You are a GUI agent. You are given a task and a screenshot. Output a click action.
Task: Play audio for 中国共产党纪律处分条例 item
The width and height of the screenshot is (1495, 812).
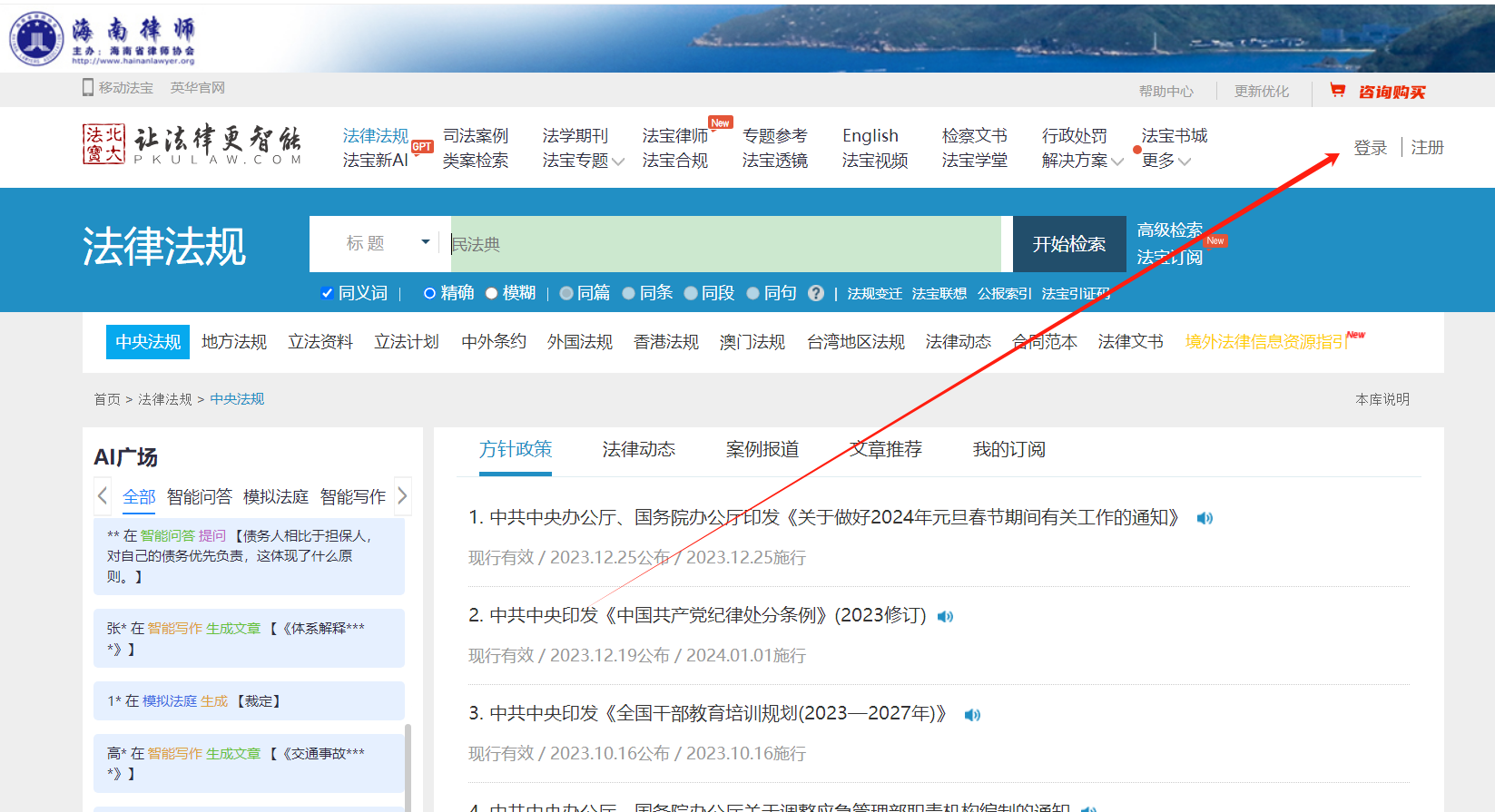coord(945,616)
